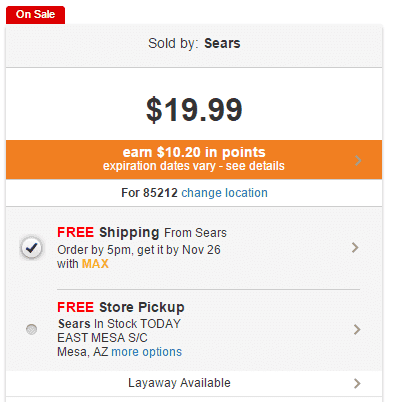Open points details chevron on orange banner
This screenshot has width=394, height=402.
[x=358, y=160]
